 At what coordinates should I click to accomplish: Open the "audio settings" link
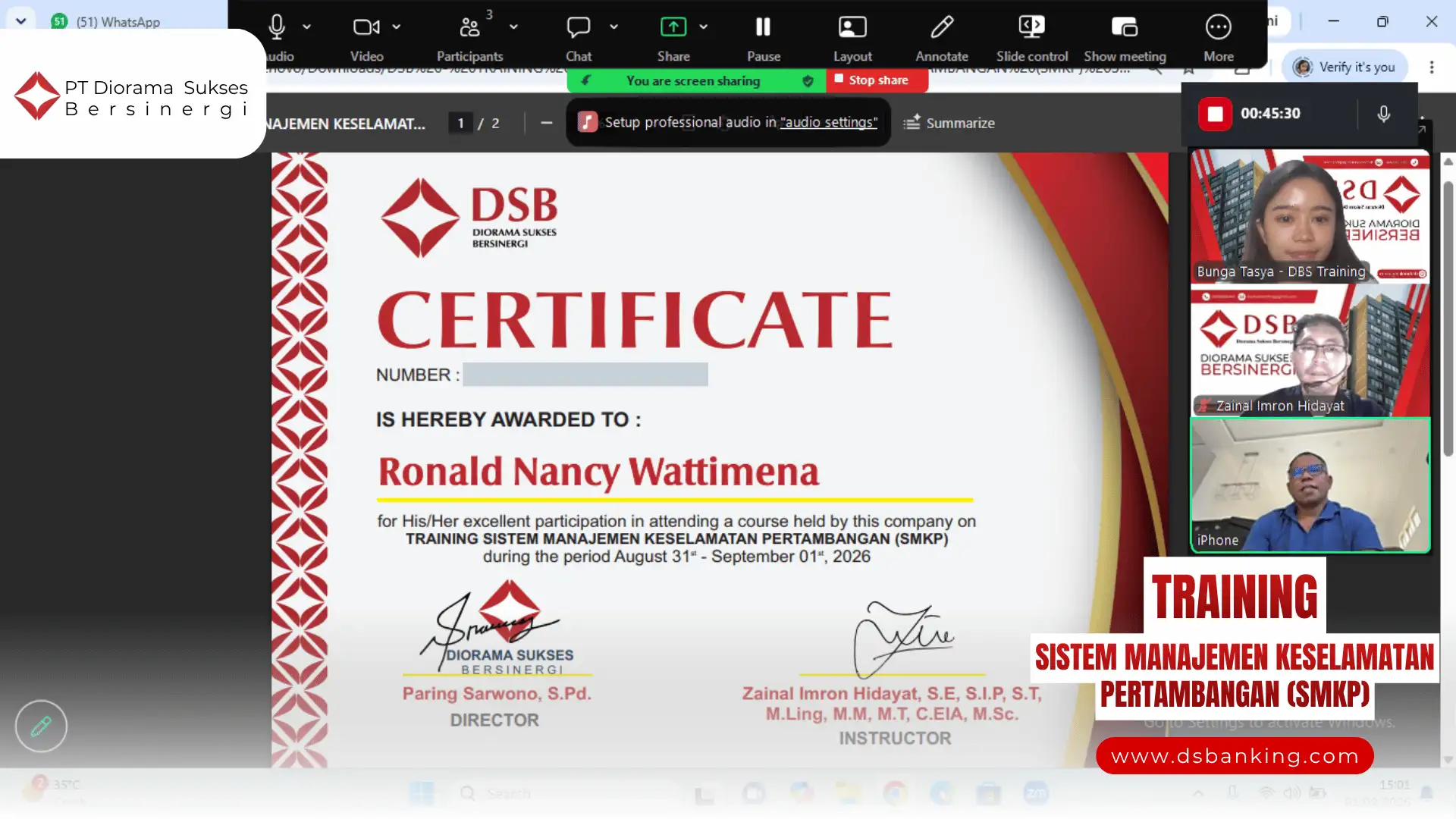click(x=829, y=122)
